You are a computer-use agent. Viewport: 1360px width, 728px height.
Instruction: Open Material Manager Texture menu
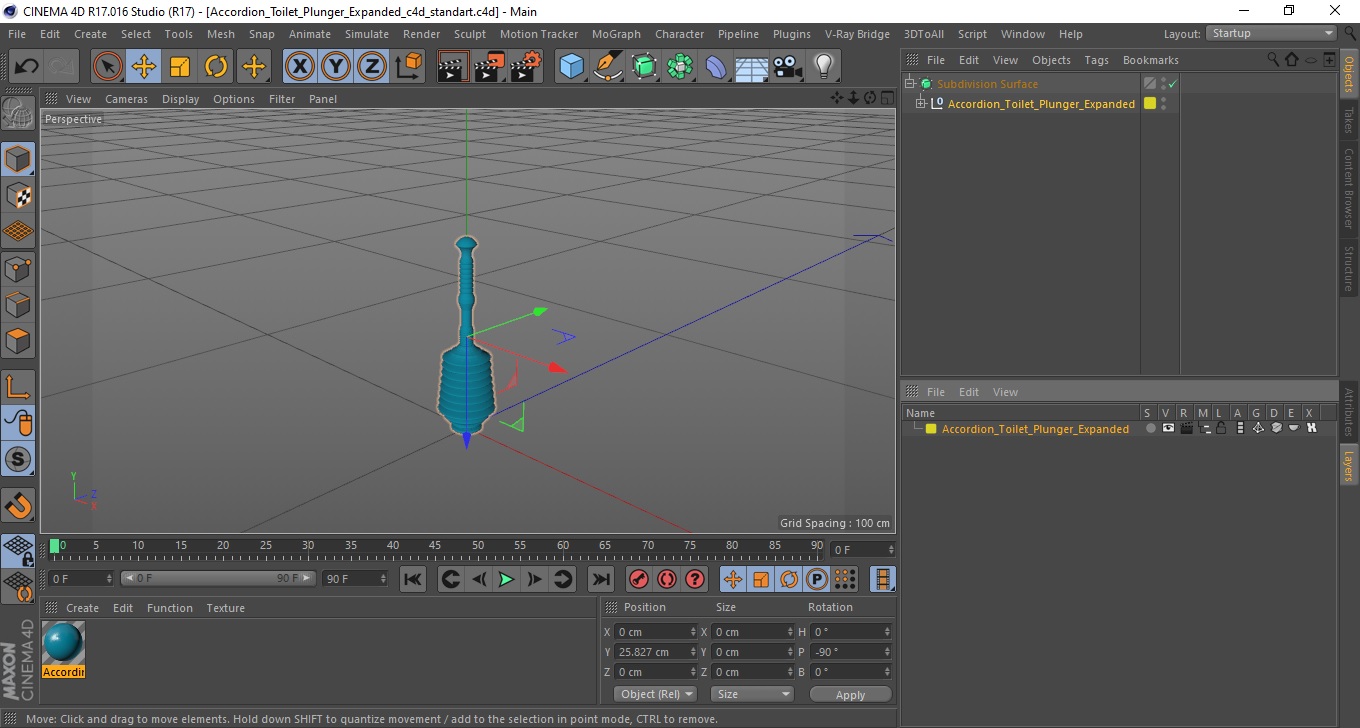[225, 608]
